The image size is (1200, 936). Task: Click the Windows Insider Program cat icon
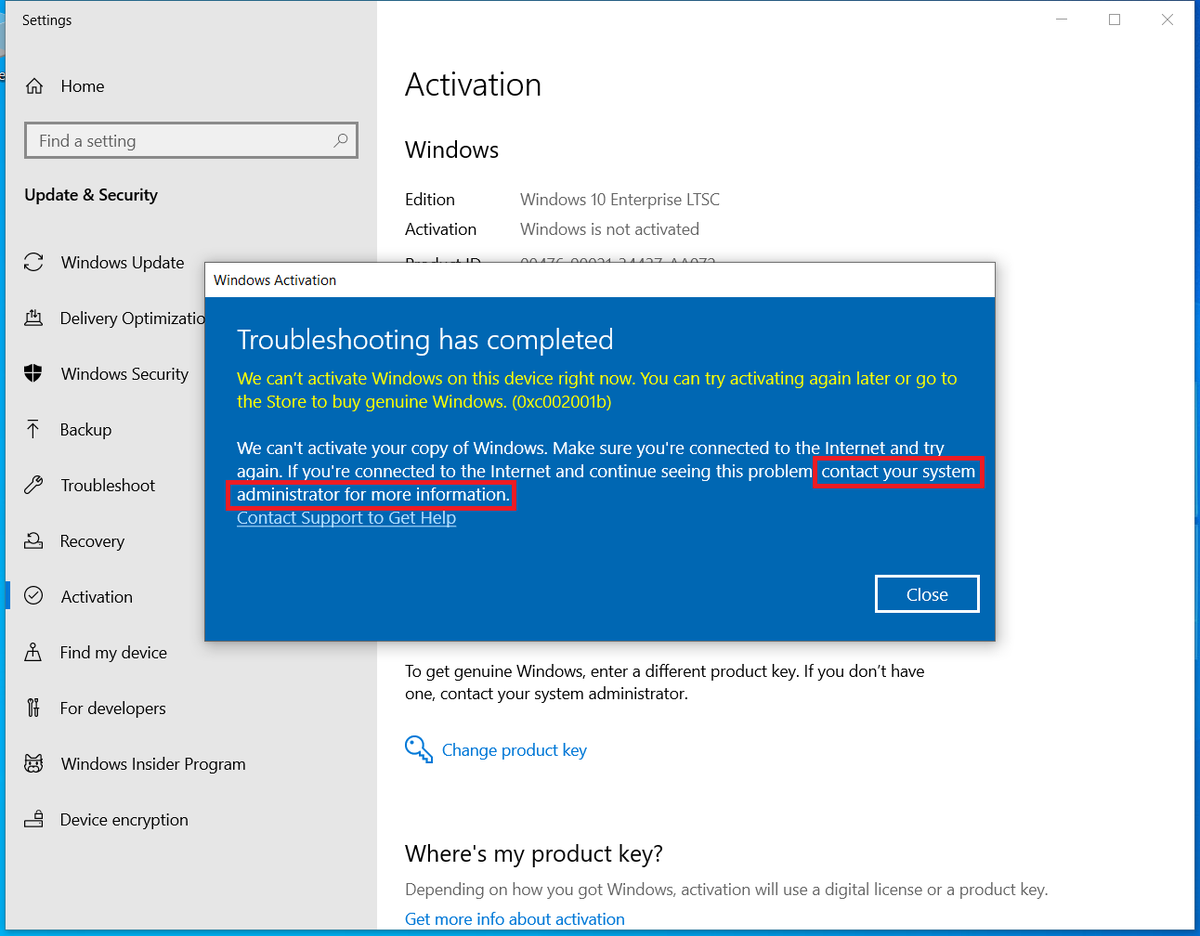[x=34, y=764]
